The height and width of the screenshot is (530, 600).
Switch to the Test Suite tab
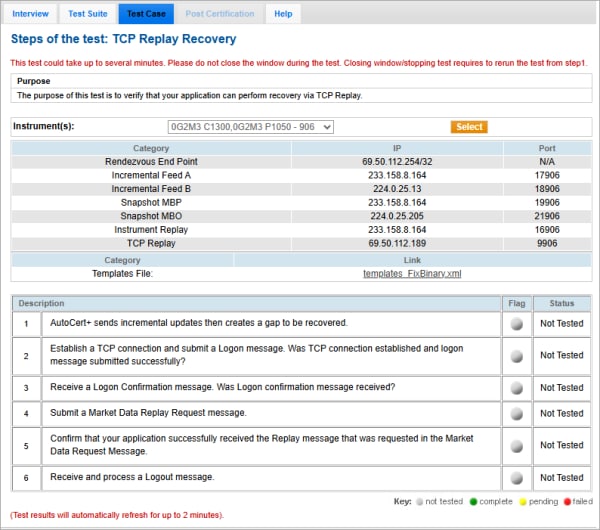click(x=89, y=14)
